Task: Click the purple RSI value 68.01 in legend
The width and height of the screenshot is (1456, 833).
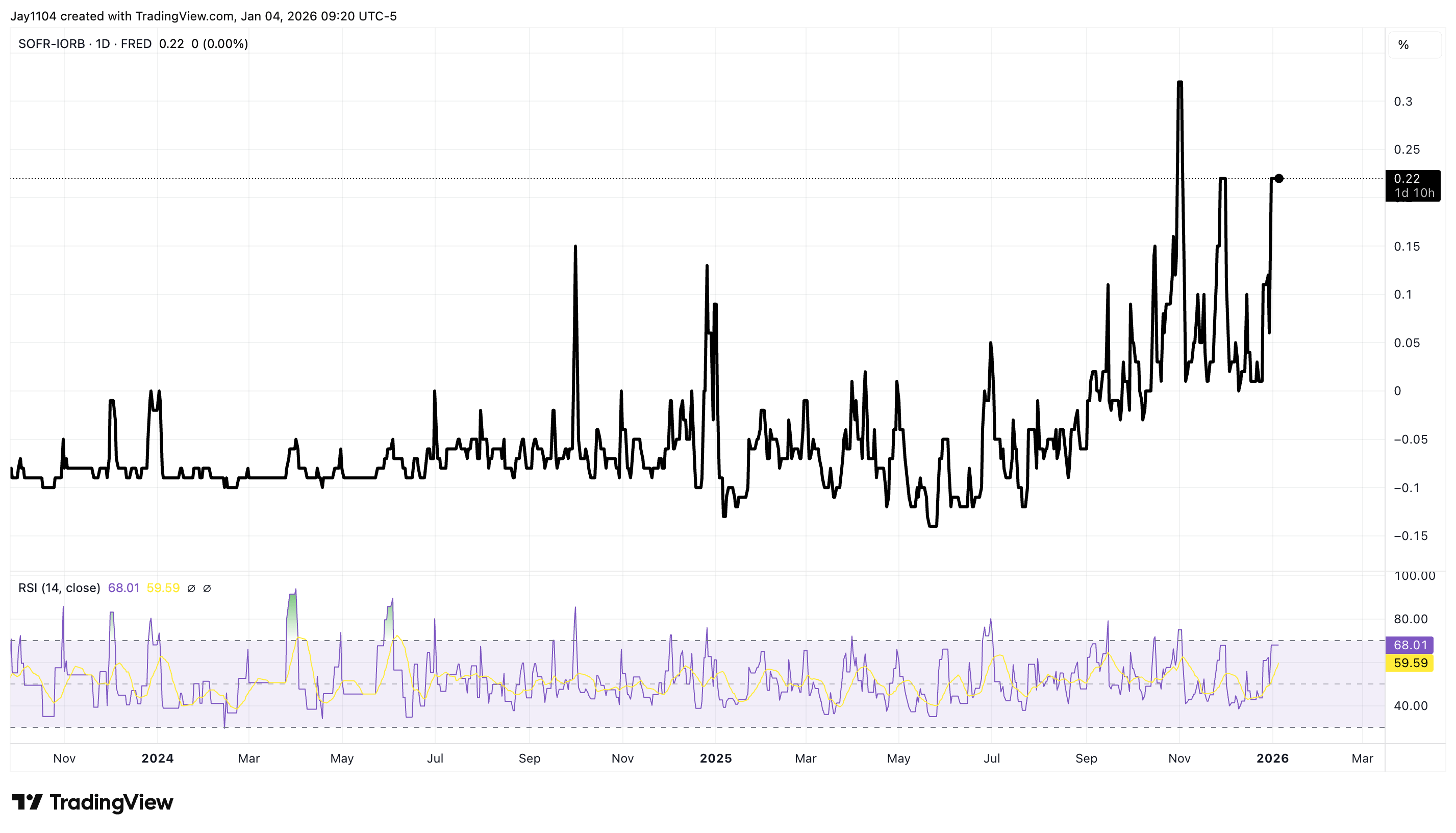Action: tap(123, 588)
